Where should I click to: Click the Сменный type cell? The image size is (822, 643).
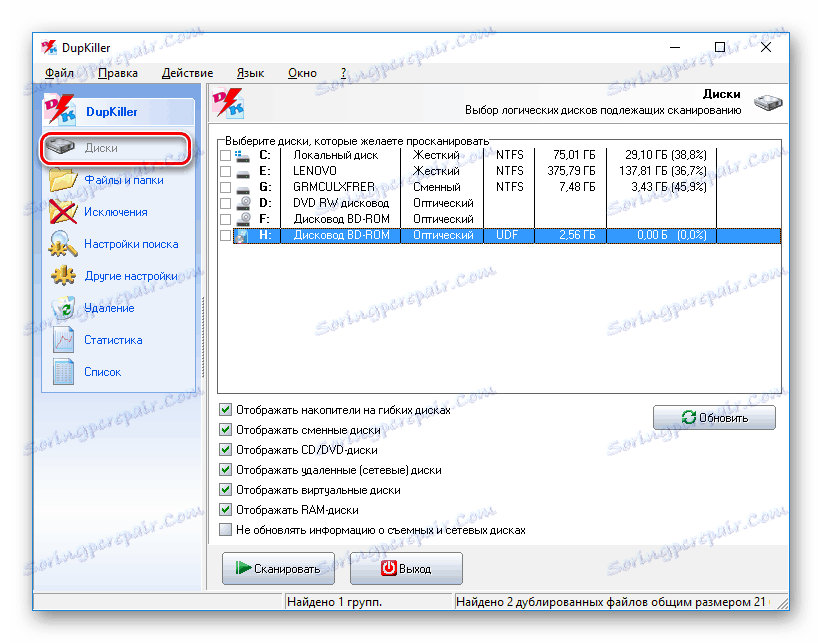pos(441,187)
